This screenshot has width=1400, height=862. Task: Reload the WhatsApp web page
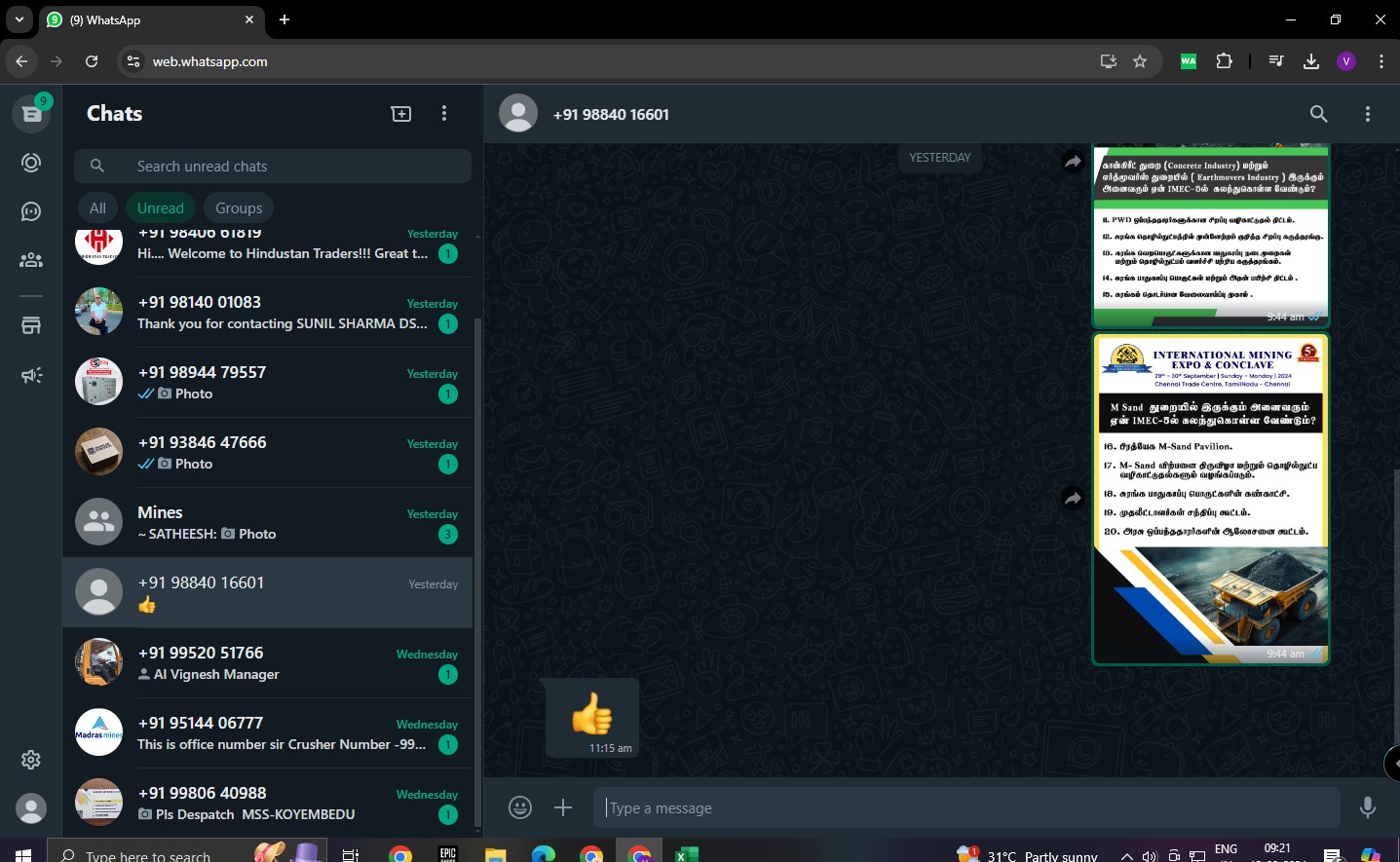(92, 61)
